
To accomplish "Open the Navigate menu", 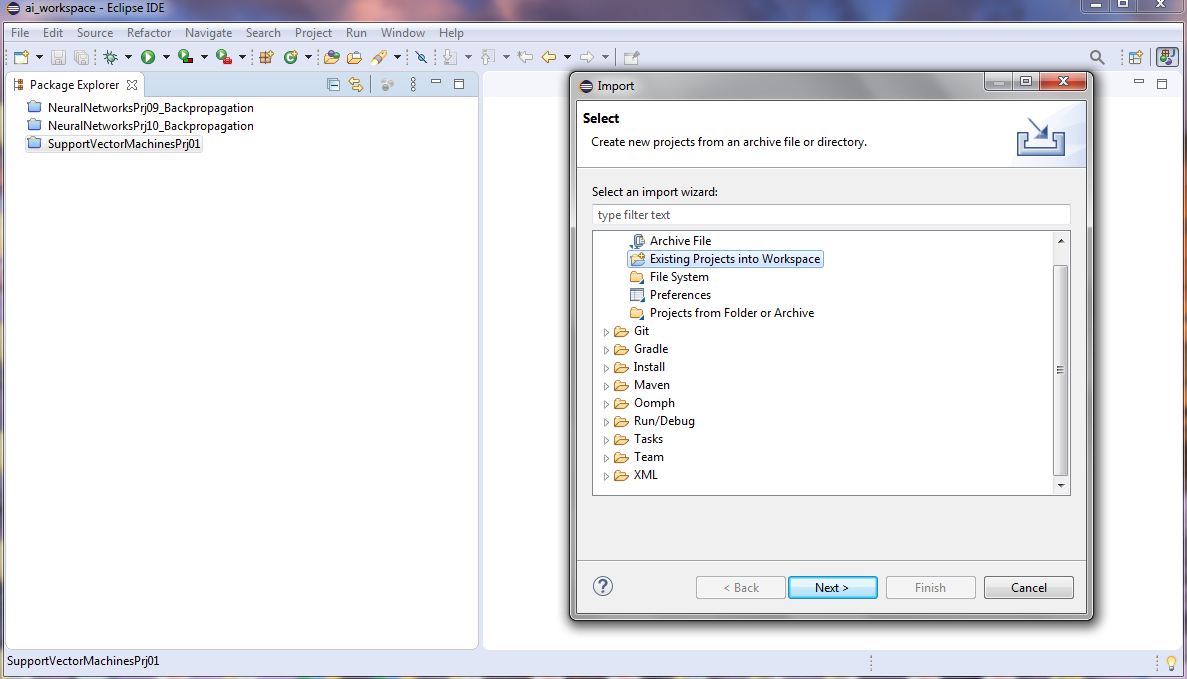I will [x=208, y=33].
